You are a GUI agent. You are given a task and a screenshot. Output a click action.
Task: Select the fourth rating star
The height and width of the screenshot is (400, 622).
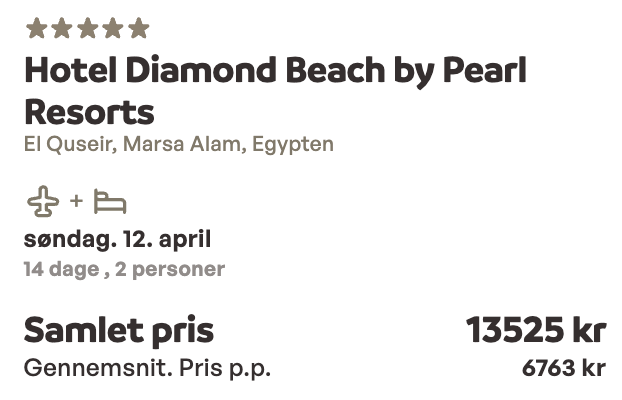coord(113,28)
